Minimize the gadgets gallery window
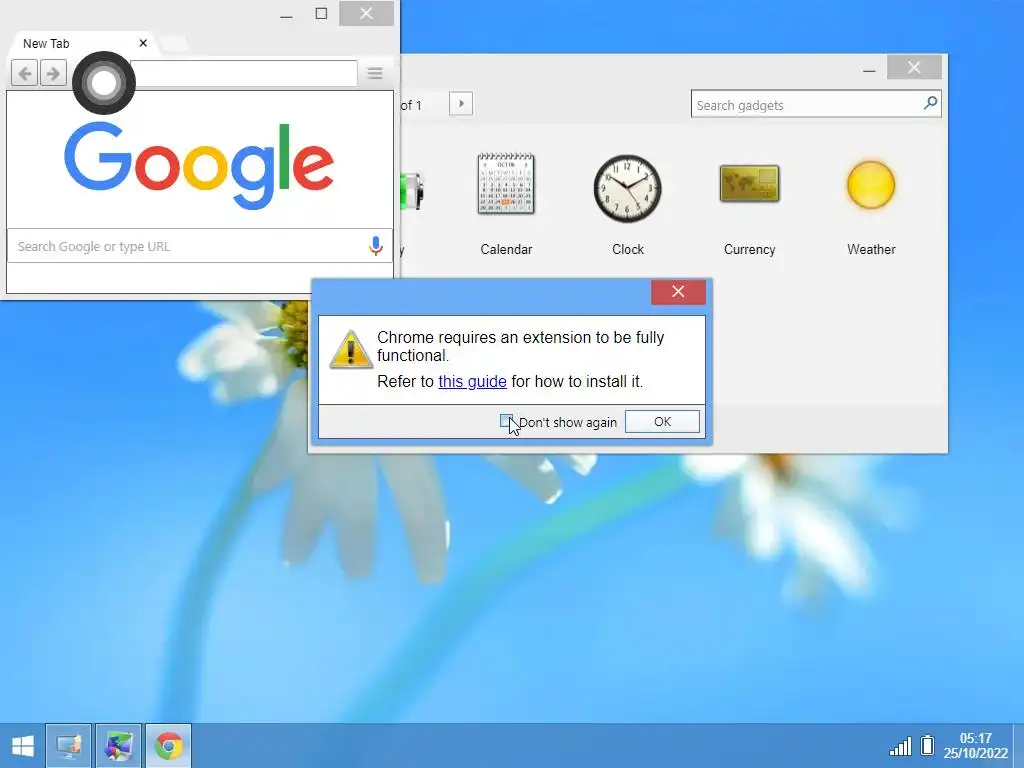The image size is (1024, 768). point(869,68)
